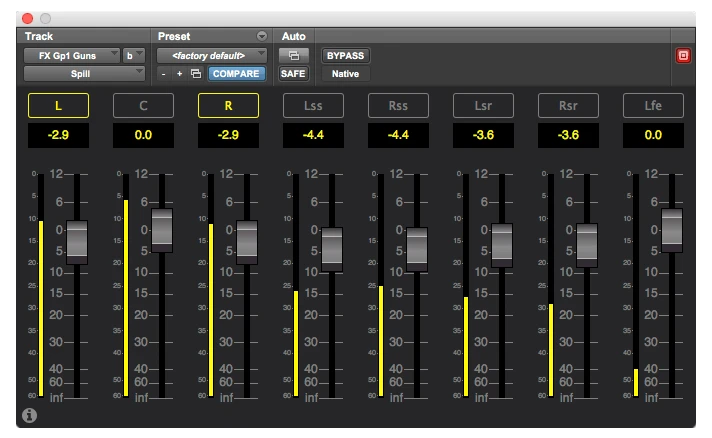The image size is (712, 438).
Task: Open the factory default preset dropdown
Action: click(212, 56)
